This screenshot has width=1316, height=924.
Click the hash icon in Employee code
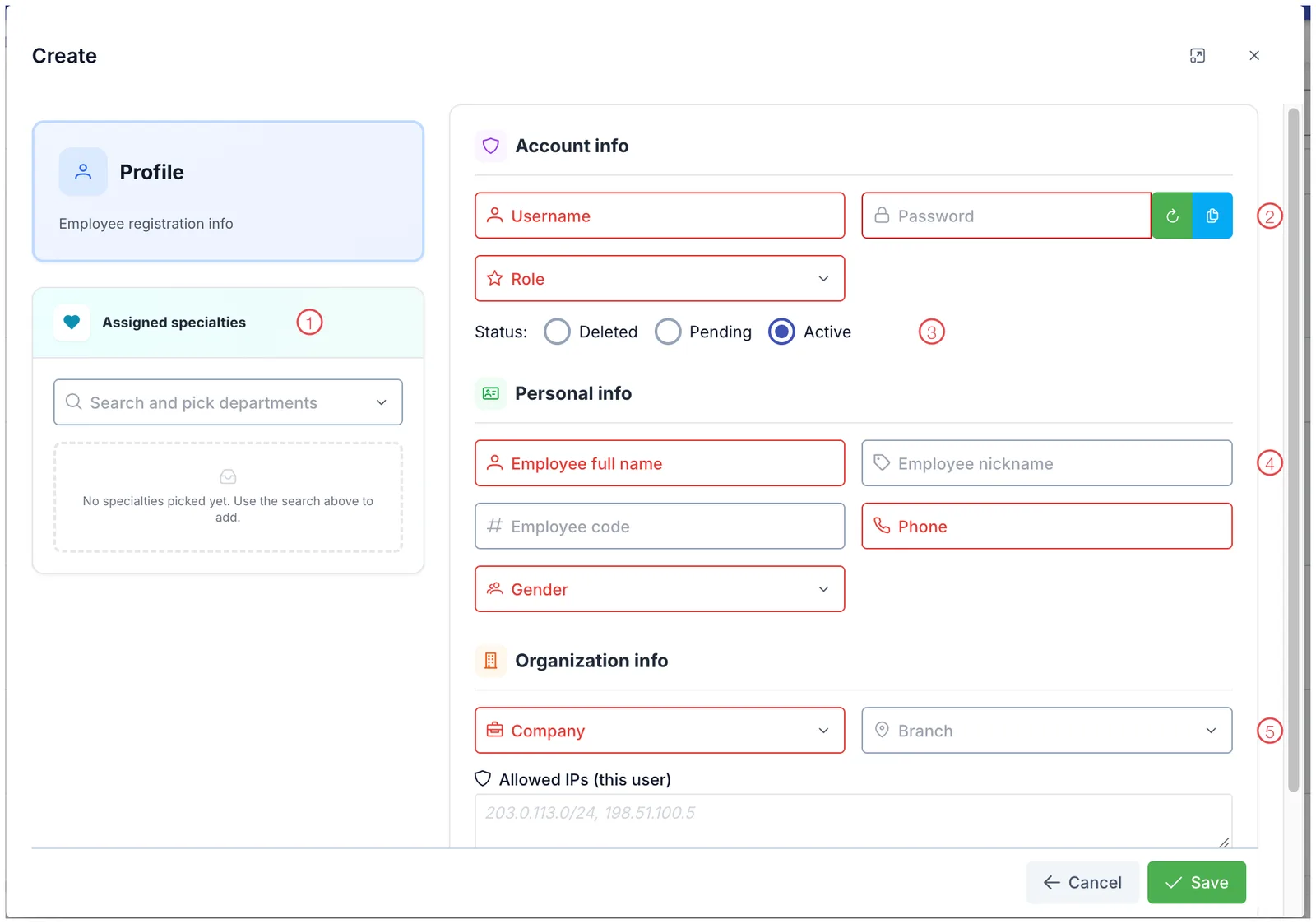point(494,526)
